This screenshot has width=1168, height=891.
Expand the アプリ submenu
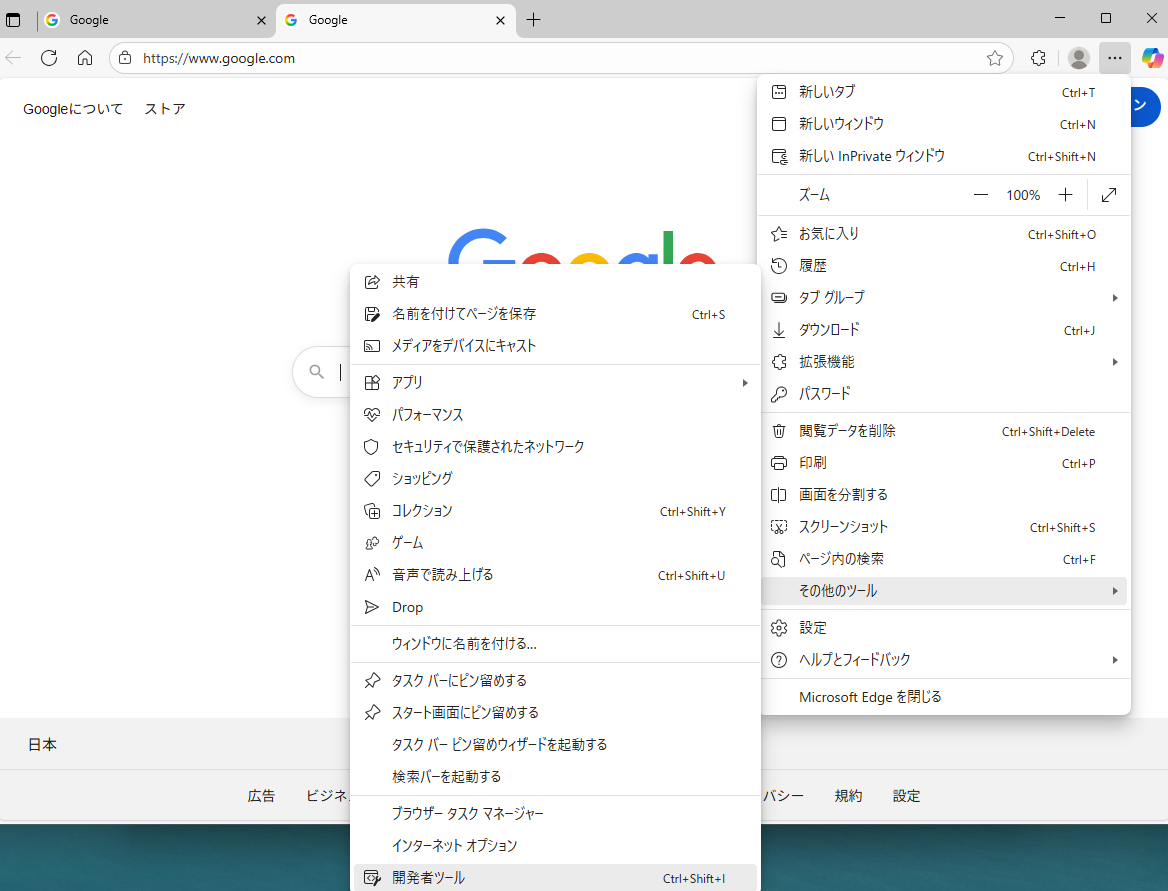pos(555,383)
